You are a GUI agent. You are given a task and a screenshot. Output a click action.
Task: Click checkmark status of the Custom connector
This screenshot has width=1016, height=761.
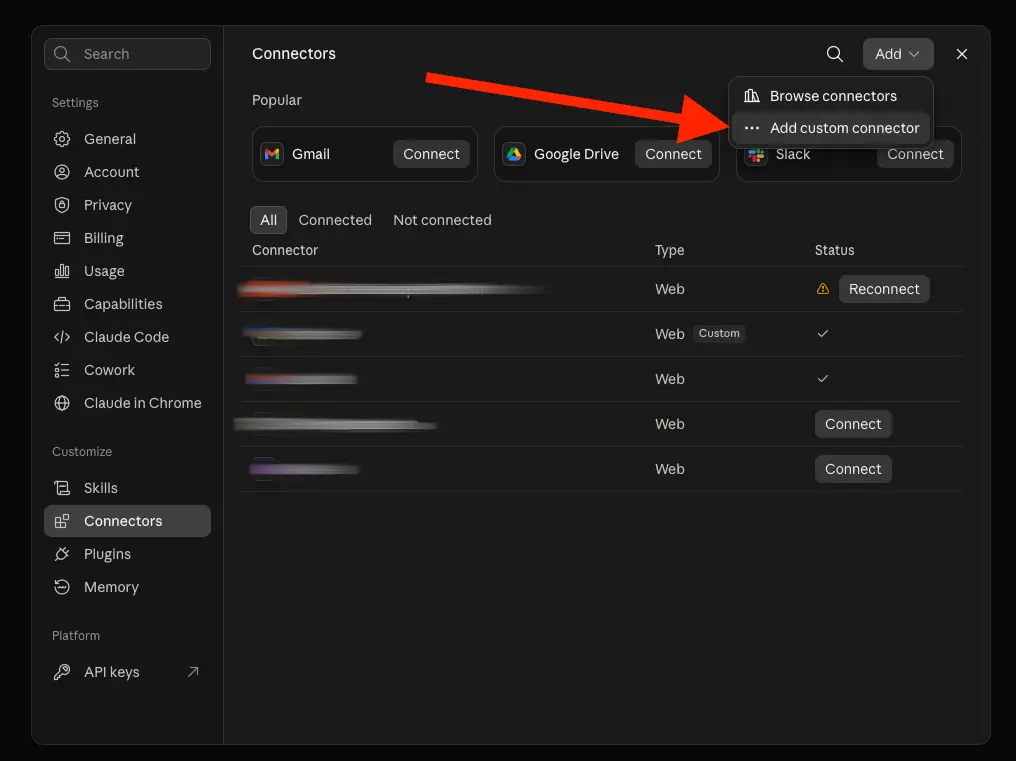coord(823,334)
